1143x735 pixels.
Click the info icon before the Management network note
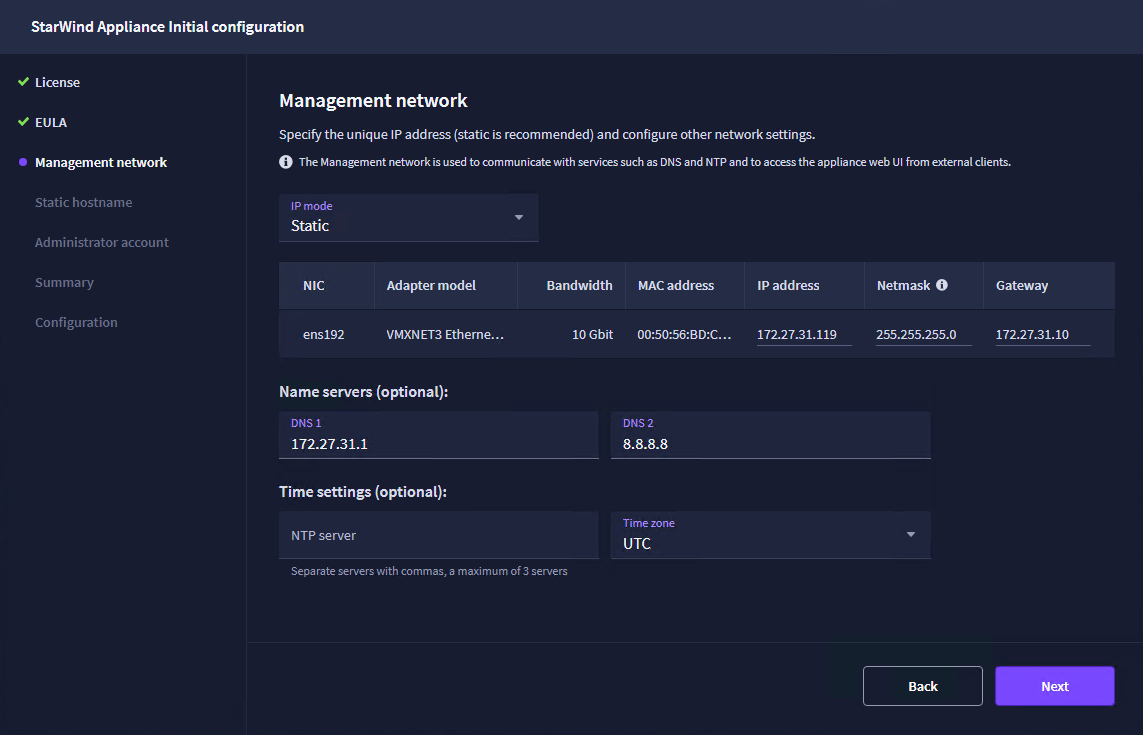(286, 162)
